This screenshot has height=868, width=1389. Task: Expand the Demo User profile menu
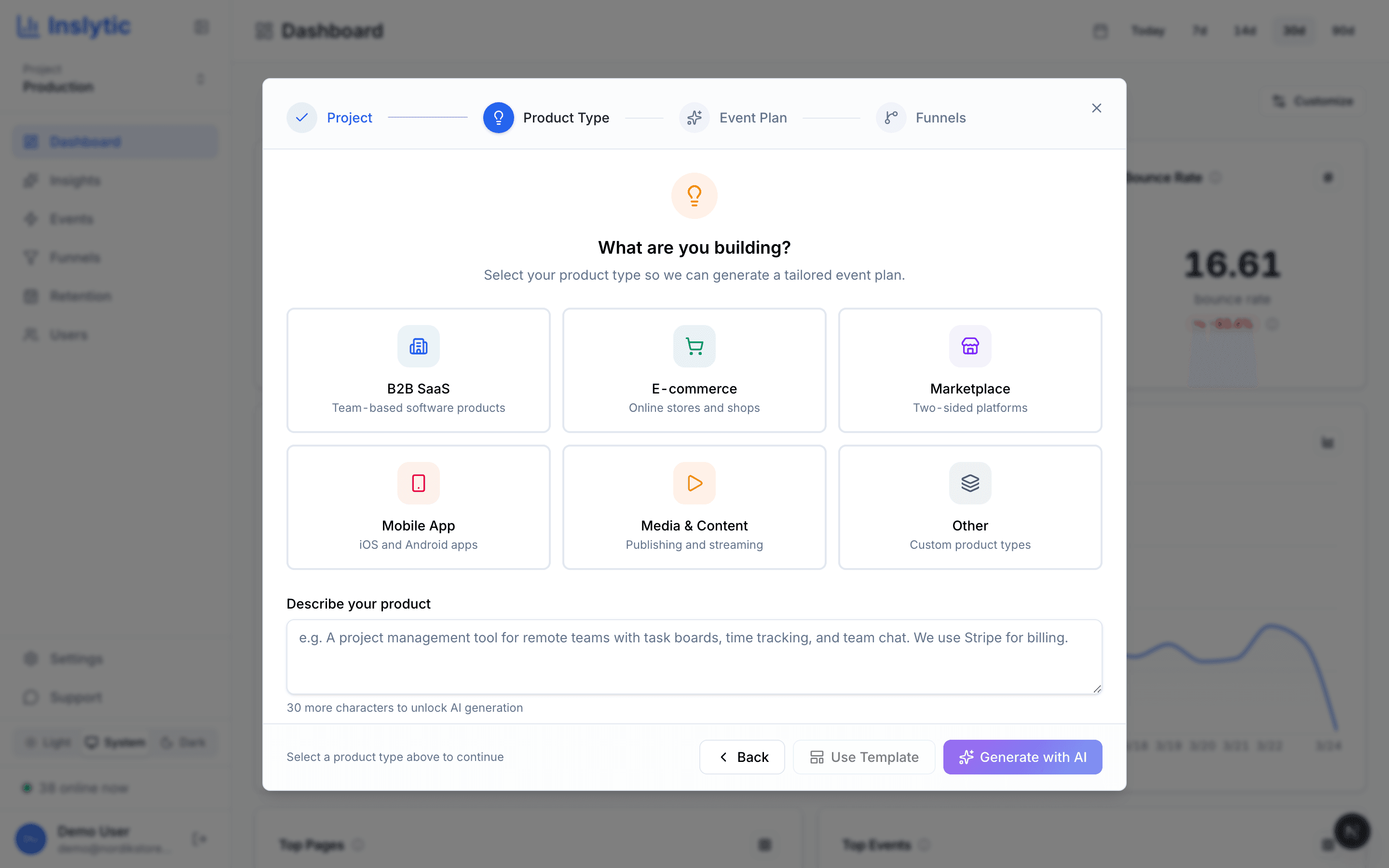pyautogui.click(x=92, y=838)
